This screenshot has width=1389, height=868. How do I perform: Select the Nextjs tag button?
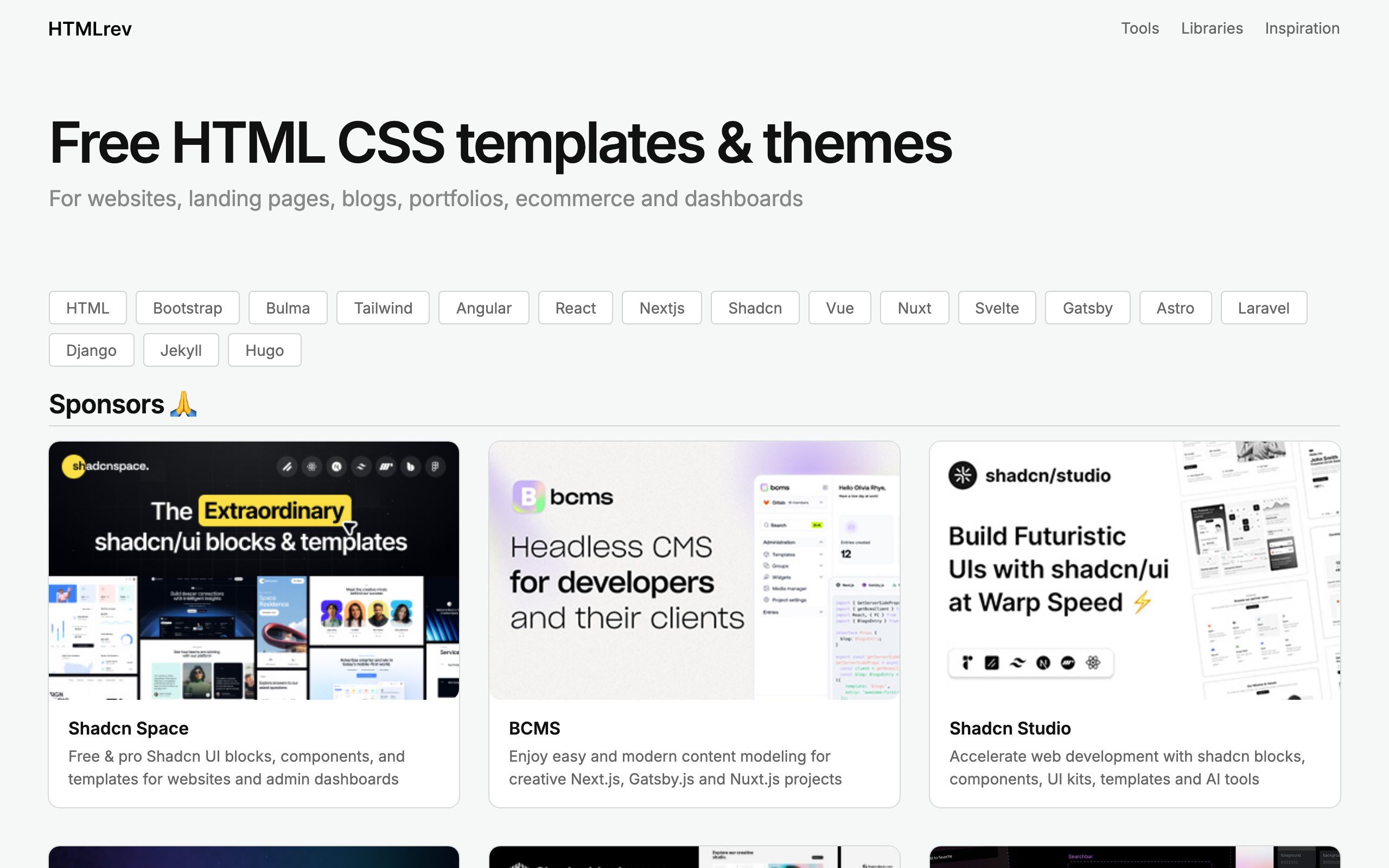point(662,308)
